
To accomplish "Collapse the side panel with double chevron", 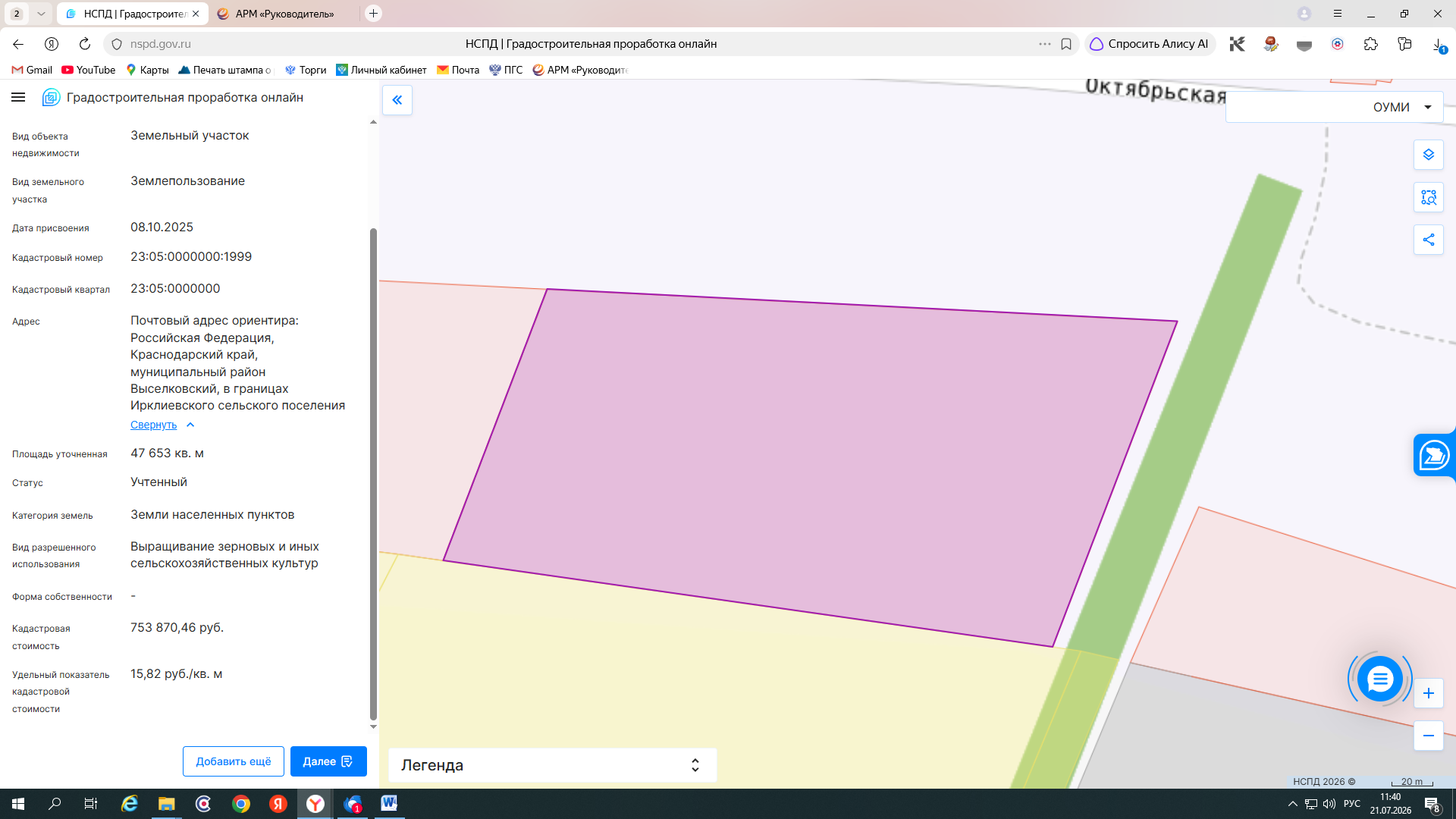I will coord(397,100).
